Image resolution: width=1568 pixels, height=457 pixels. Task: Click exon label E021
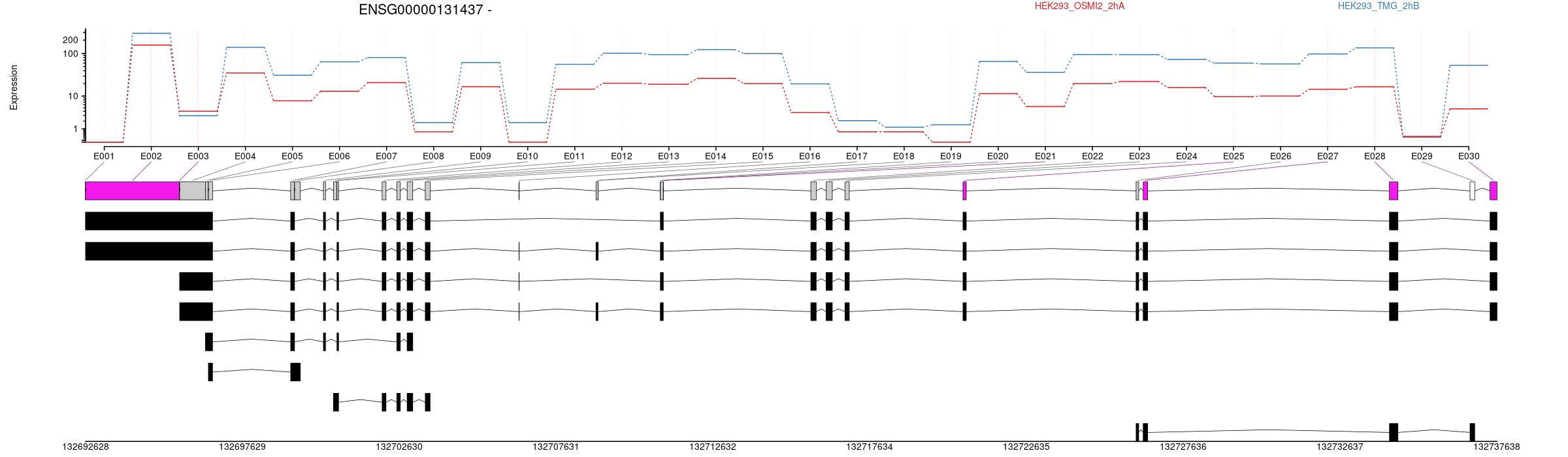tap(1045, 156)
